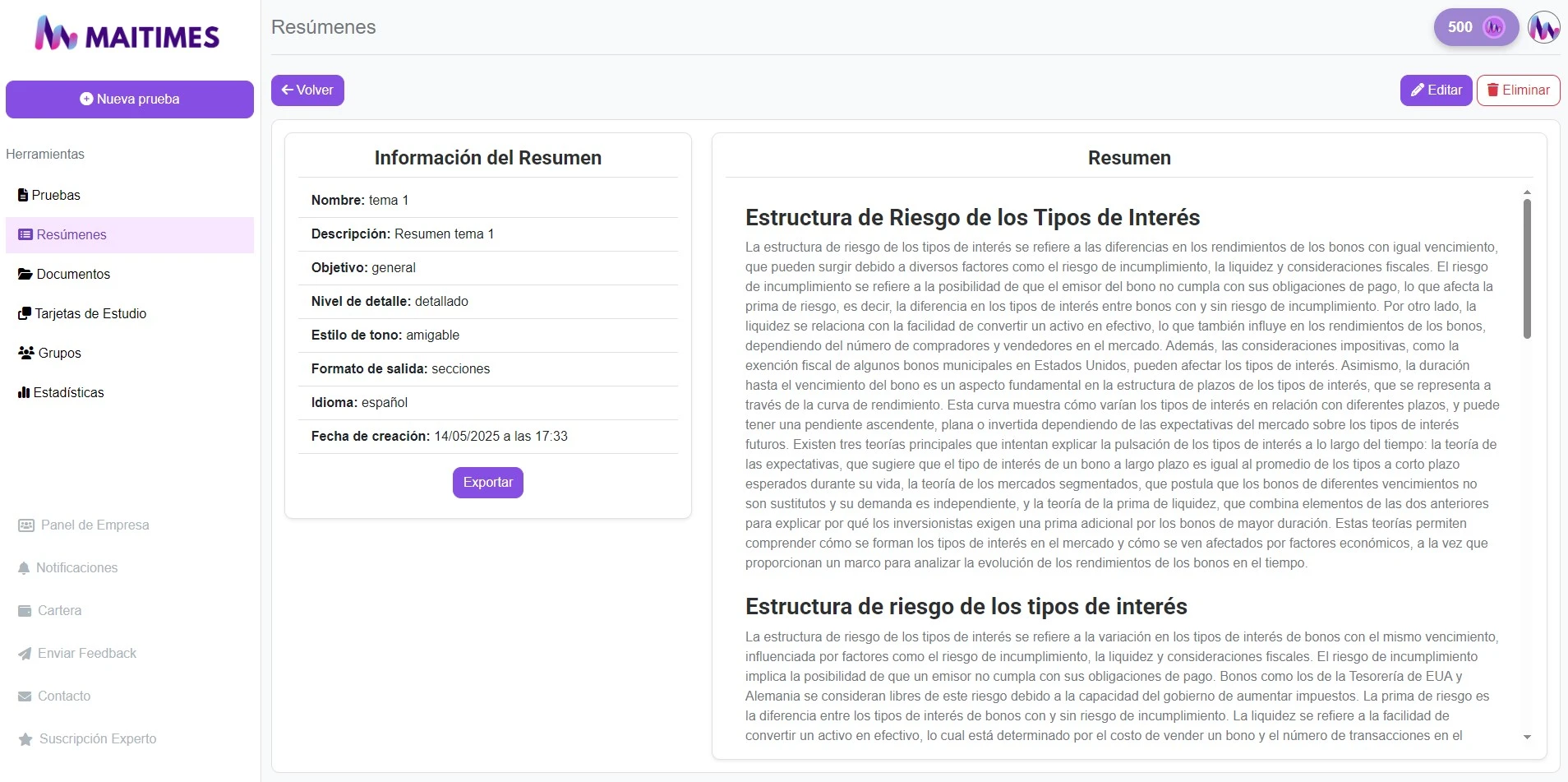
Task: Open the Grupos people icon
Action: click(23, 353)
